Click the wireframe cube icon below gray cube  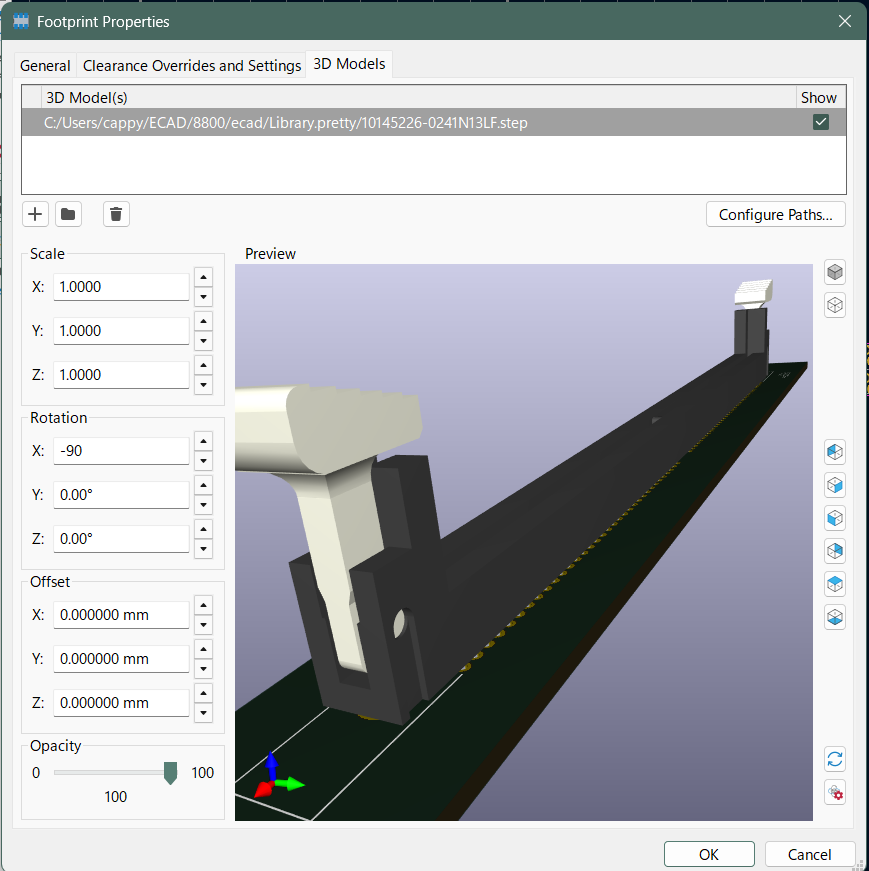(835, 305)
